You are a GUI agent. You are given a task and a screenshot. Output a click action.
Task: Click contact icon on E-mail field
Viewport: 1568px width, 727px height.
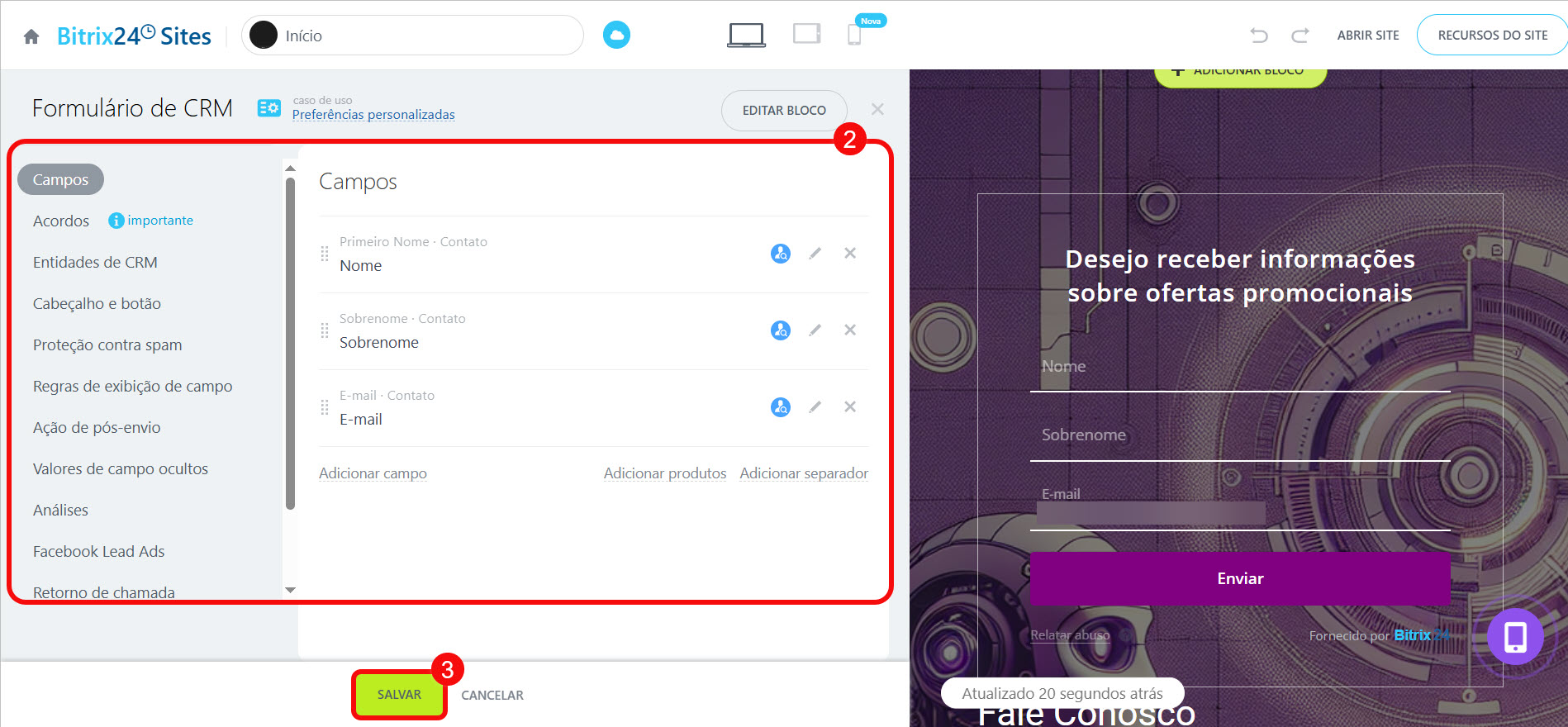coord(780,407)
